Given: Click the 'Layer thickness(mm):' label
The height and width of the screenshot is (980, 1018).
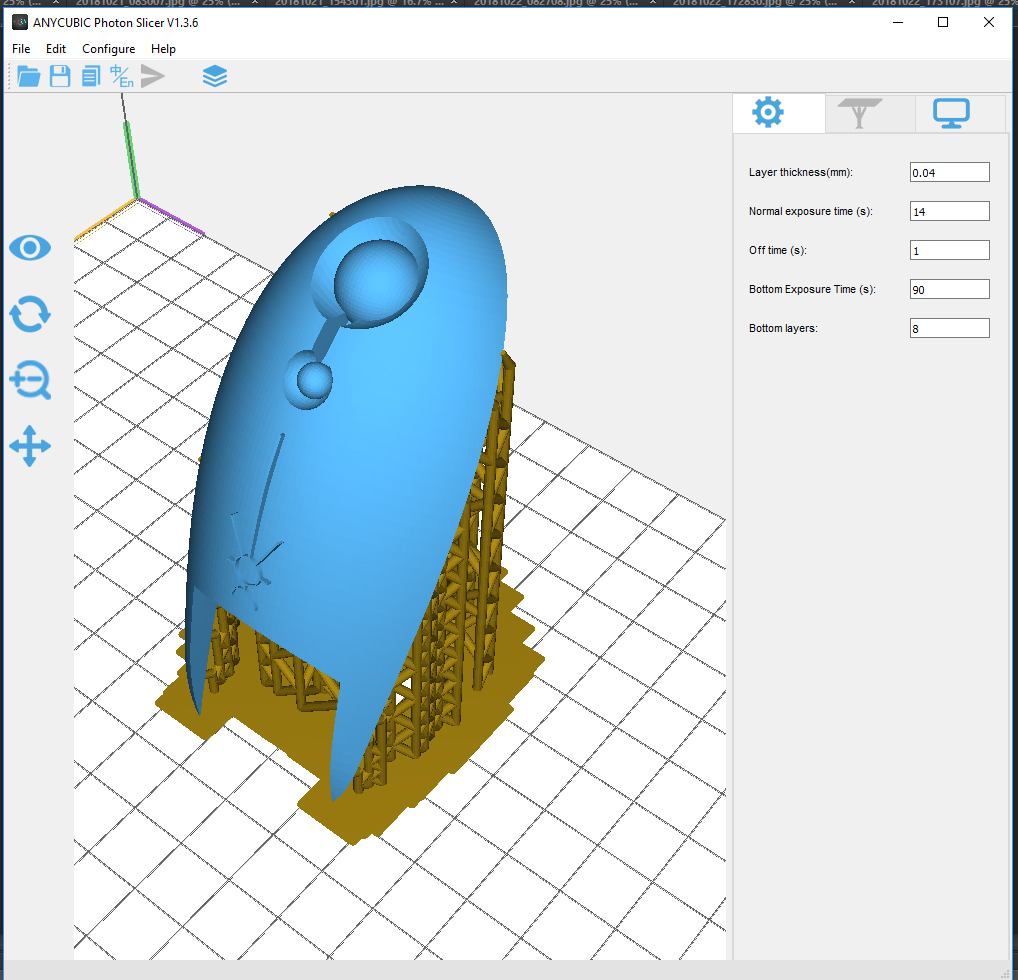Looking at the screenshot, I should (801, 172).
